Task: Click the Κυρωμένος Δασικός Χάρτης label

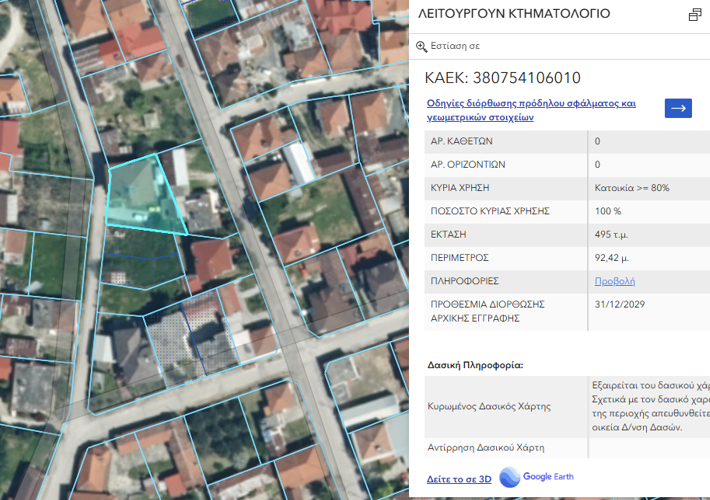Action: click(489, 406)
